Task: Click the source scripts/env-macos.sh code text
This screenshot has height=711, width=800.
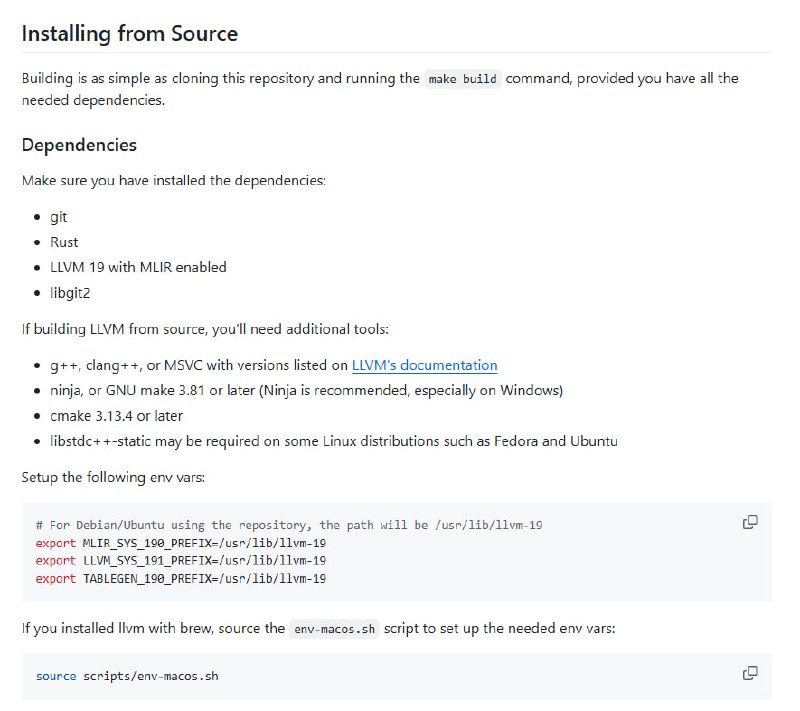Action: pos(127,676)
